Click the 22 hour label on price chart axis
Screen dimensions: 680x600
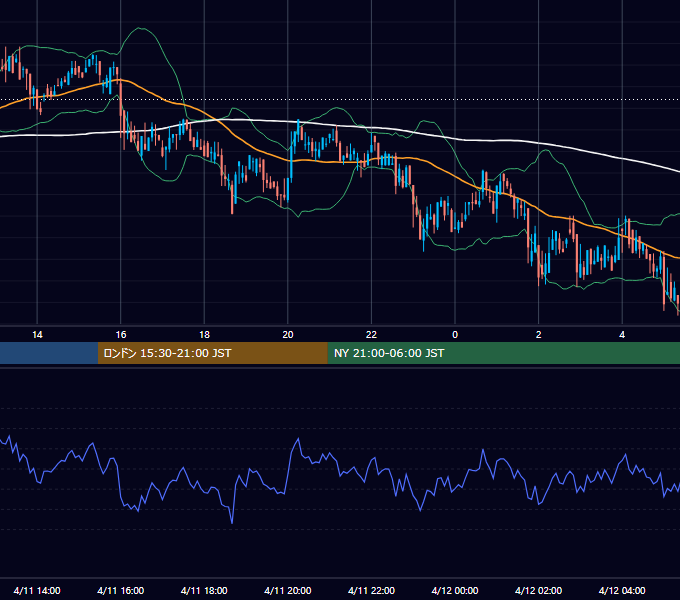[x=371, y=335]
